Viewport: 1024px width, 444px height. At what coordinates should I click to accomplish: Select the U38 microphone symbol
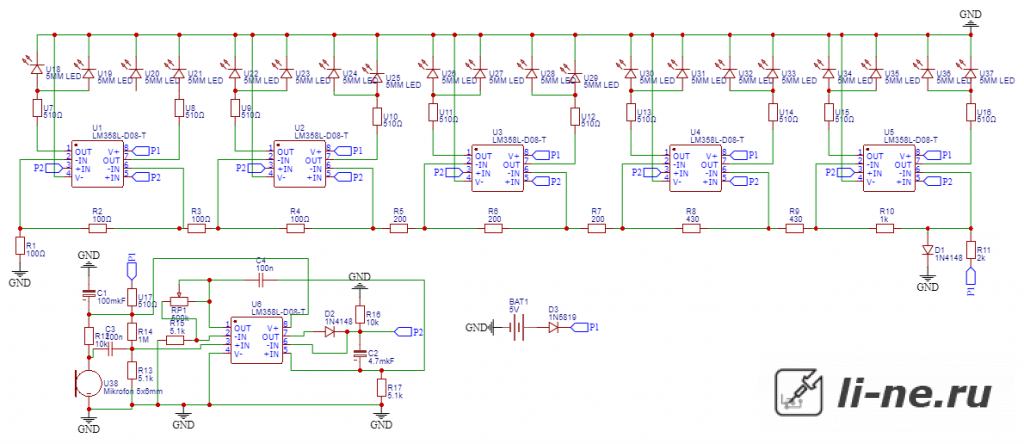(86, 383)
